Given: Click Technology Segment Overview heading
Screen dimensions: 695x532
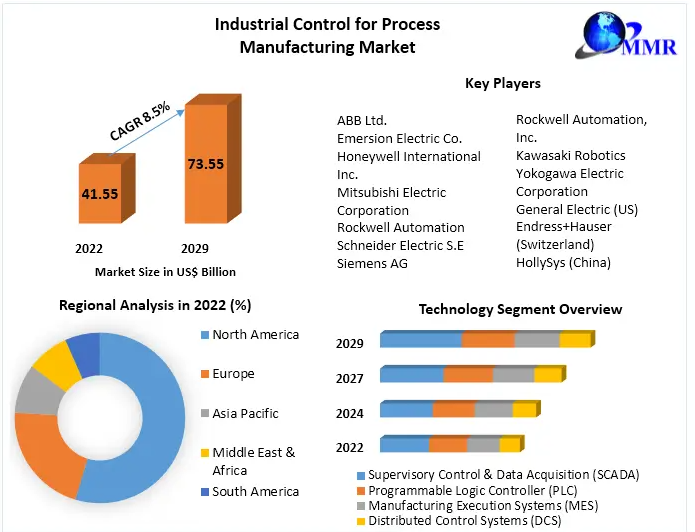Looking at the screenshot, I should 521,309.
